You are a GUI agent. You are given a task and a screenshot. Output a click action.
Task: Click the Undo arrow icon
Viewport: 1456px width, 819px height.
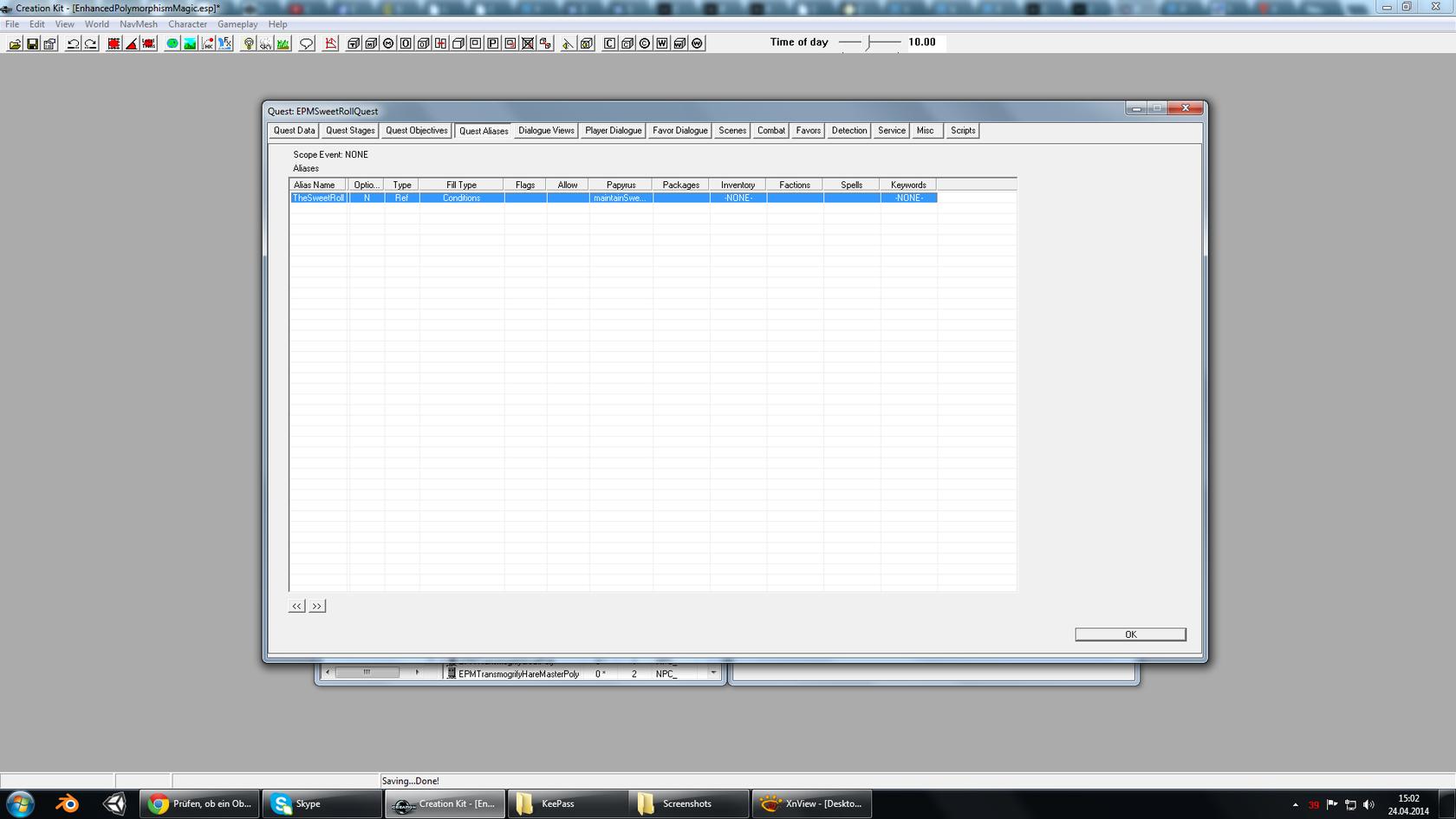73,43
